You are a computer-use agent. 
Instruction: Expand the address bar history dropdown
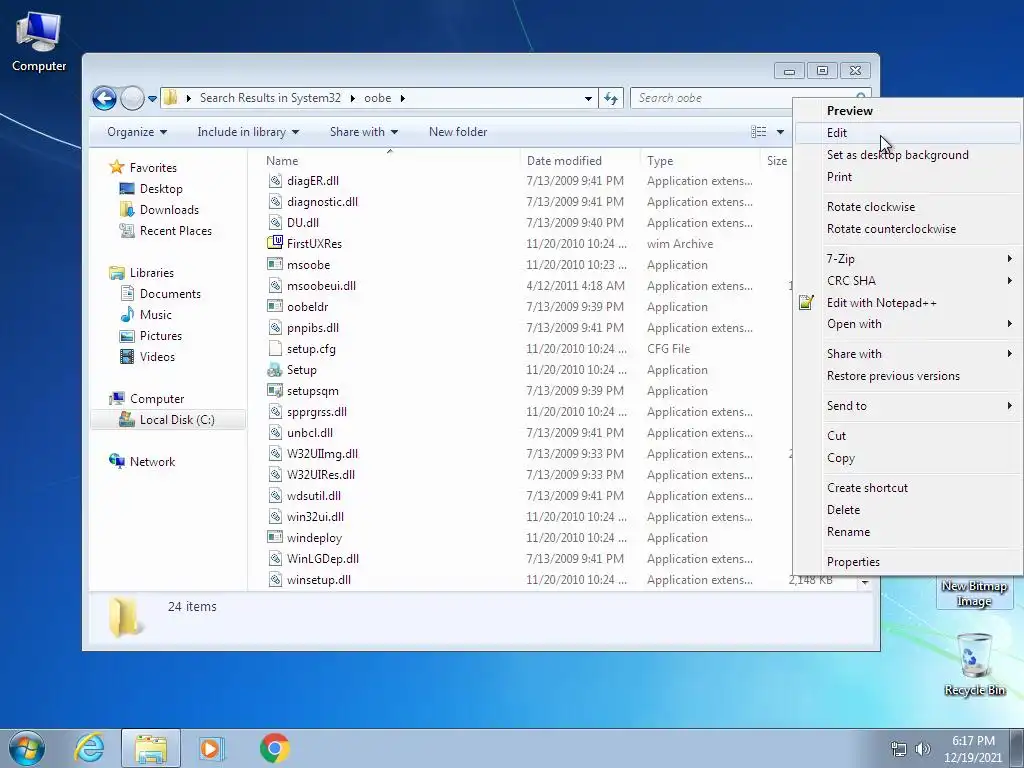[x=588, y=98]
